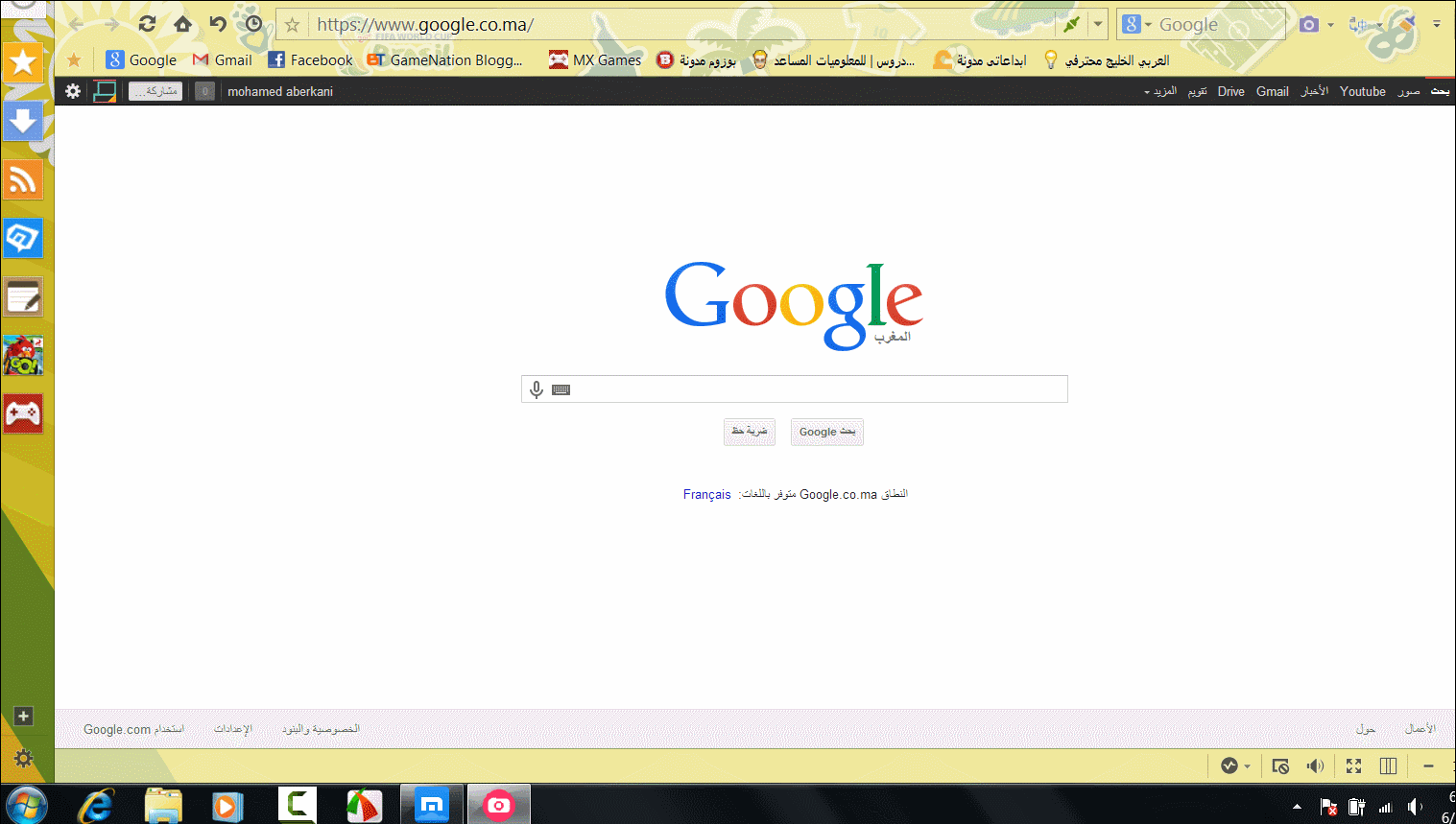This screenshot has height=824, width=1456.
Task: Open صور (Images) in the Google bar
Action: click(x=1409, y=91)
